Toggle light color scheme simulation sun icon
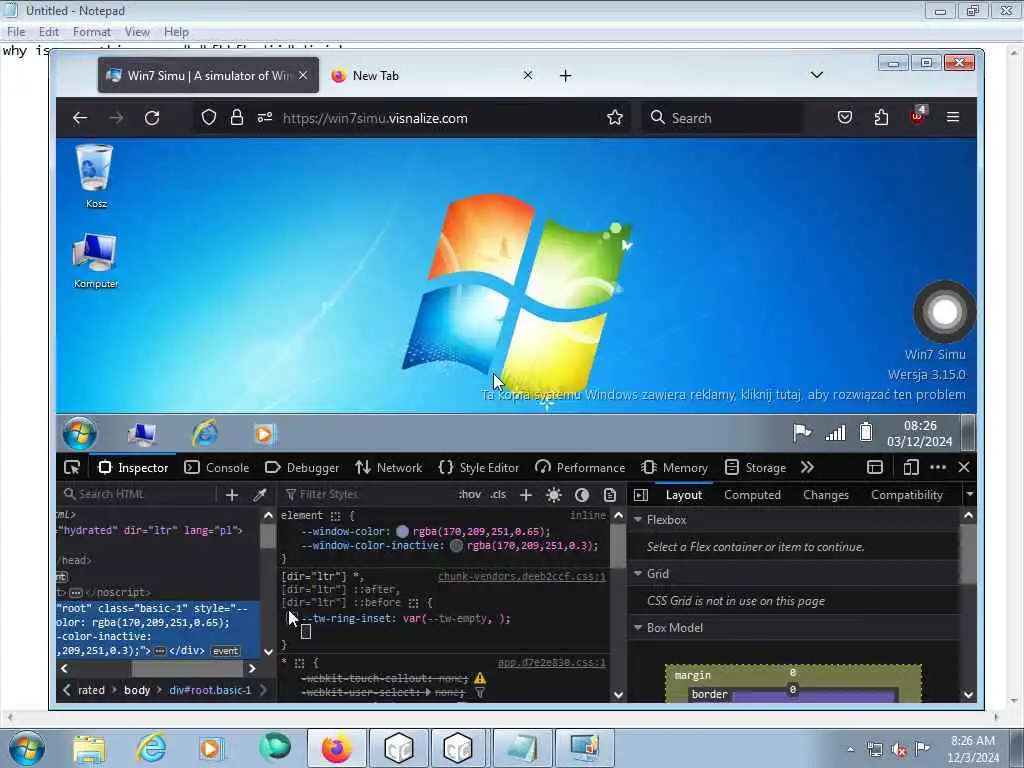Image resolution: width=1024 pixels, height=768 pixels. [x=554, y=495]
